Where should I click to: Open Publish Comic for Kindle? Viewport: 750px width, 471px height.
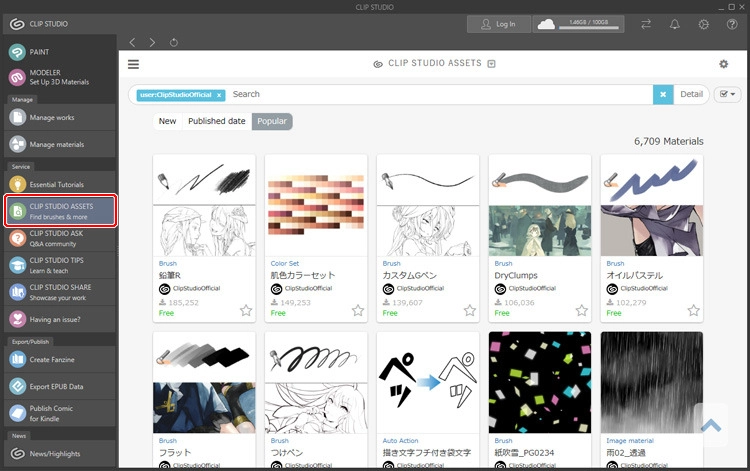pyautogui.click(x=59, y=413)
